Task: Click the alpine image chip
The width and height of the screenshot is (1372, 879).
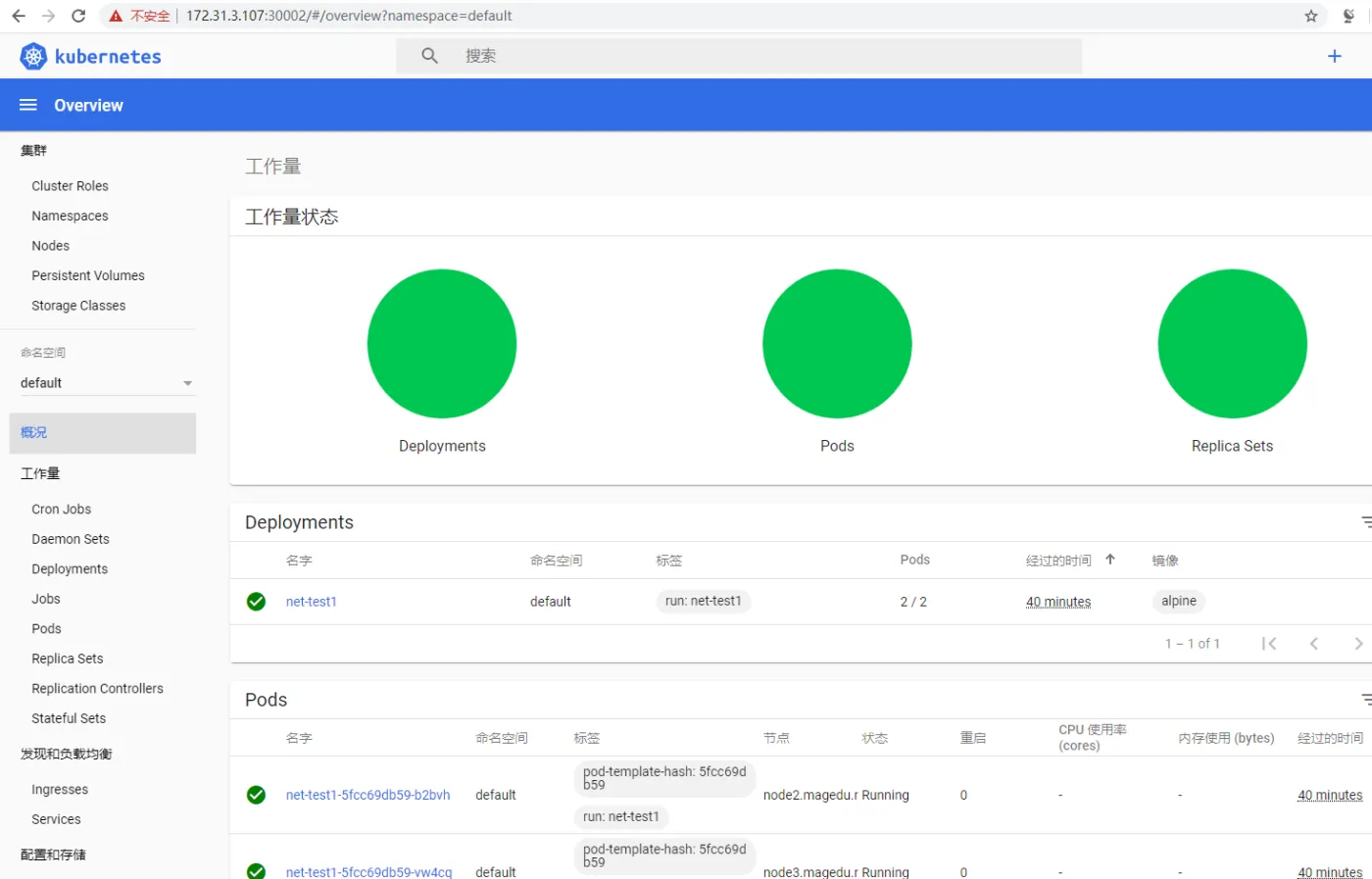Action: pos(1179,602)
